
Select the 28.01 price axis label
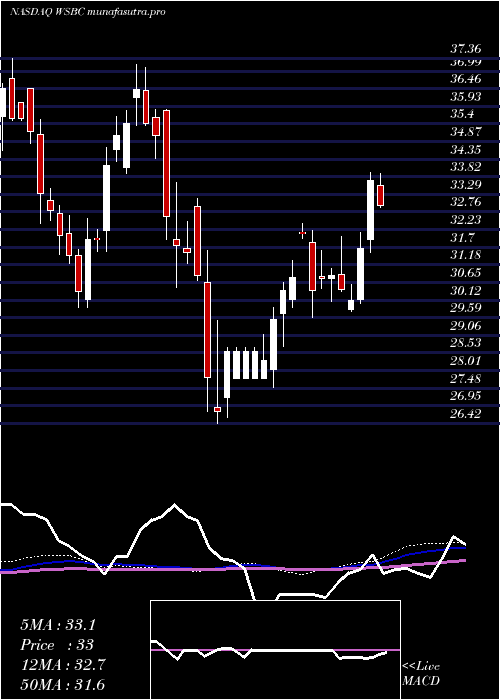(466, 361)
